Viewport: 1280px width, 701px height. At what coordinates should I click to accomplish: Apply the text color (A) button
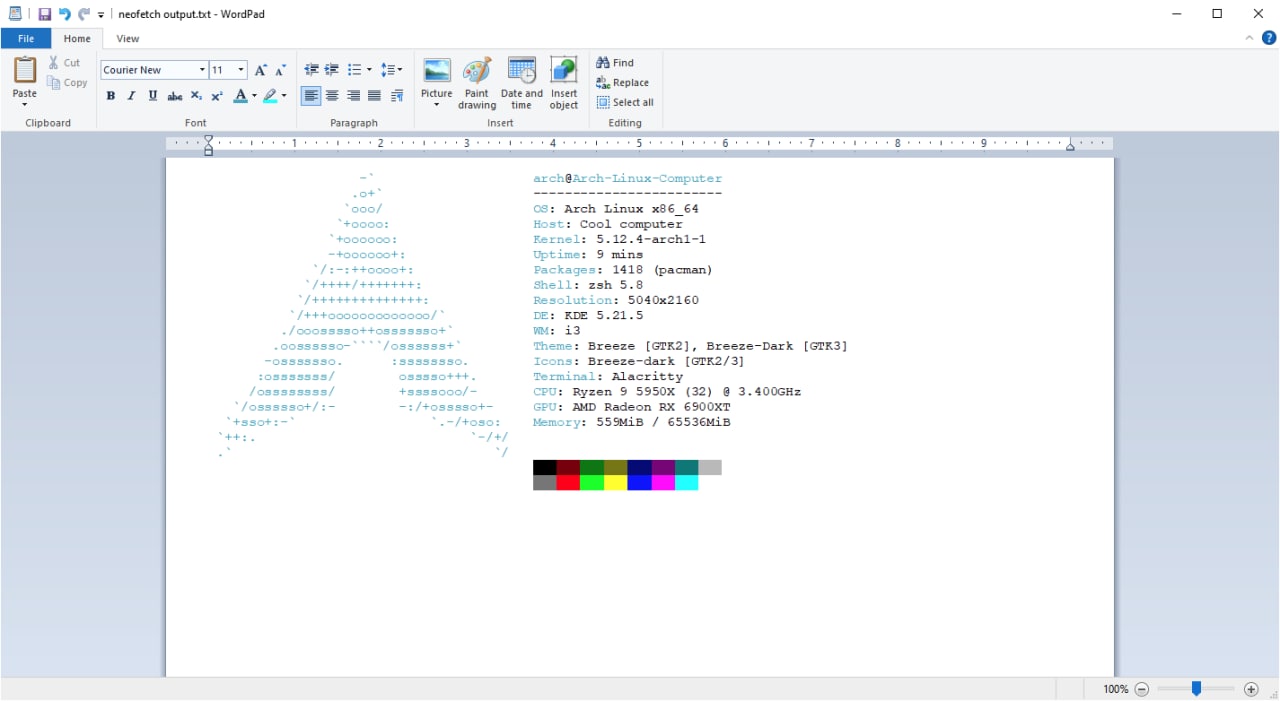(x=240, y=96)
